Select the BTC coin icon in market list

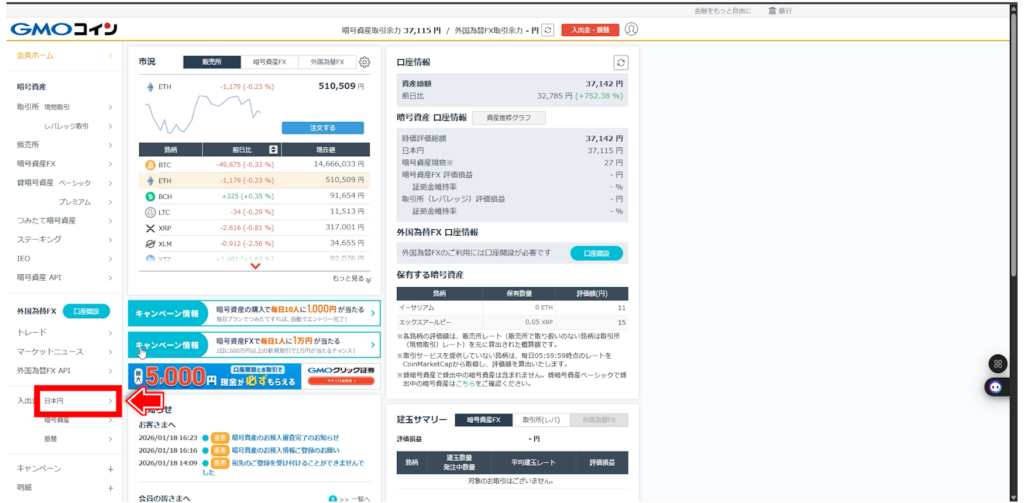tap(151, 164)
